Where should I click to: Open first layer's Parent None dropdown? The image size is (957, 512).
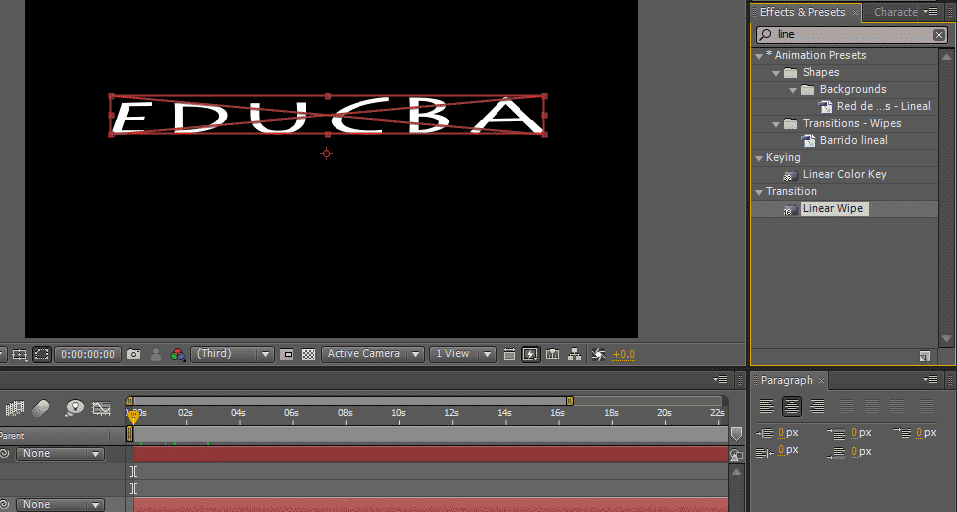[x=60, y=454]
